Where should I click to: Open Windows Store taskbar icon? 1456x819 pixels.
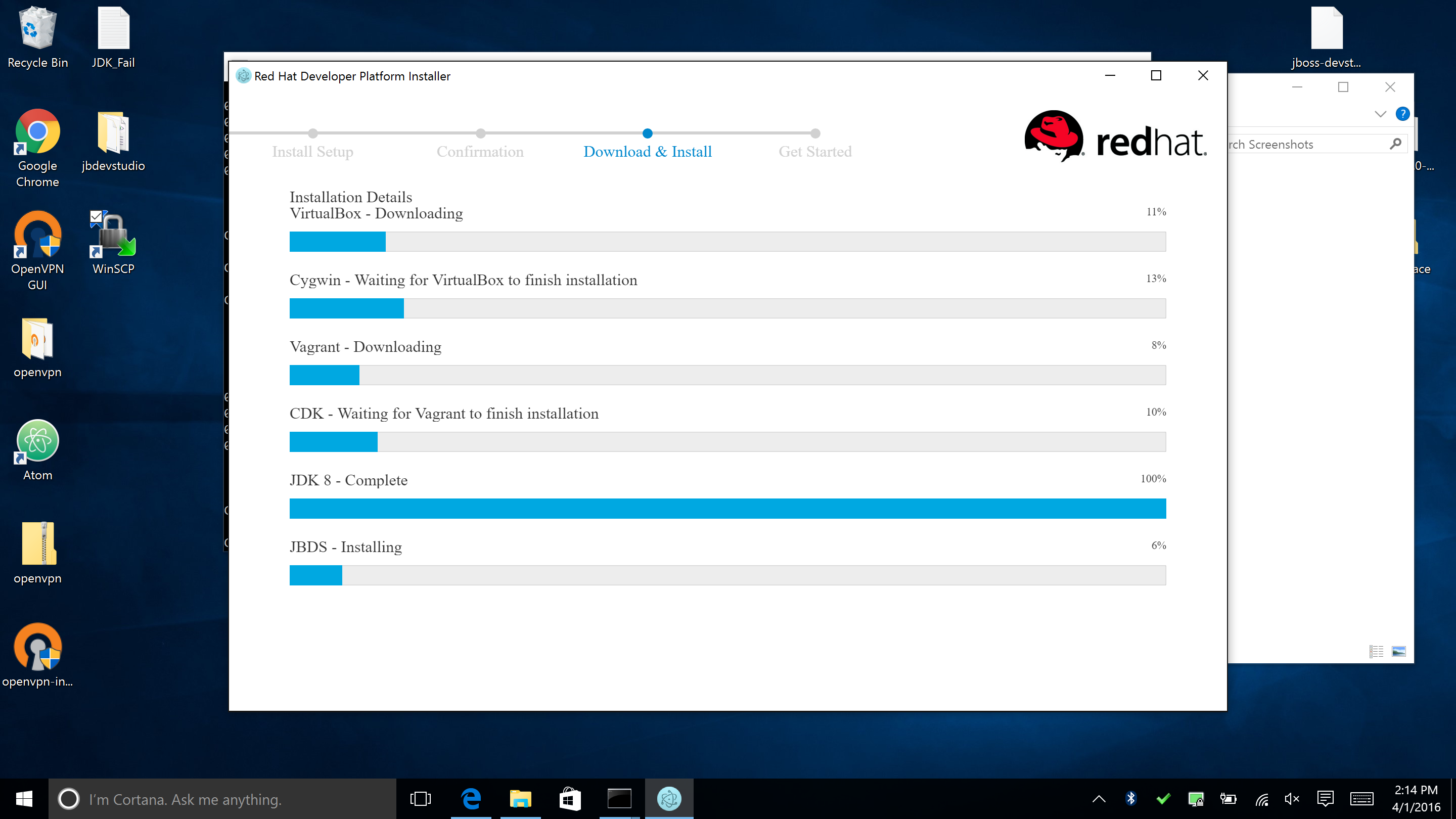pyautogui.click(x=569, y=799)
